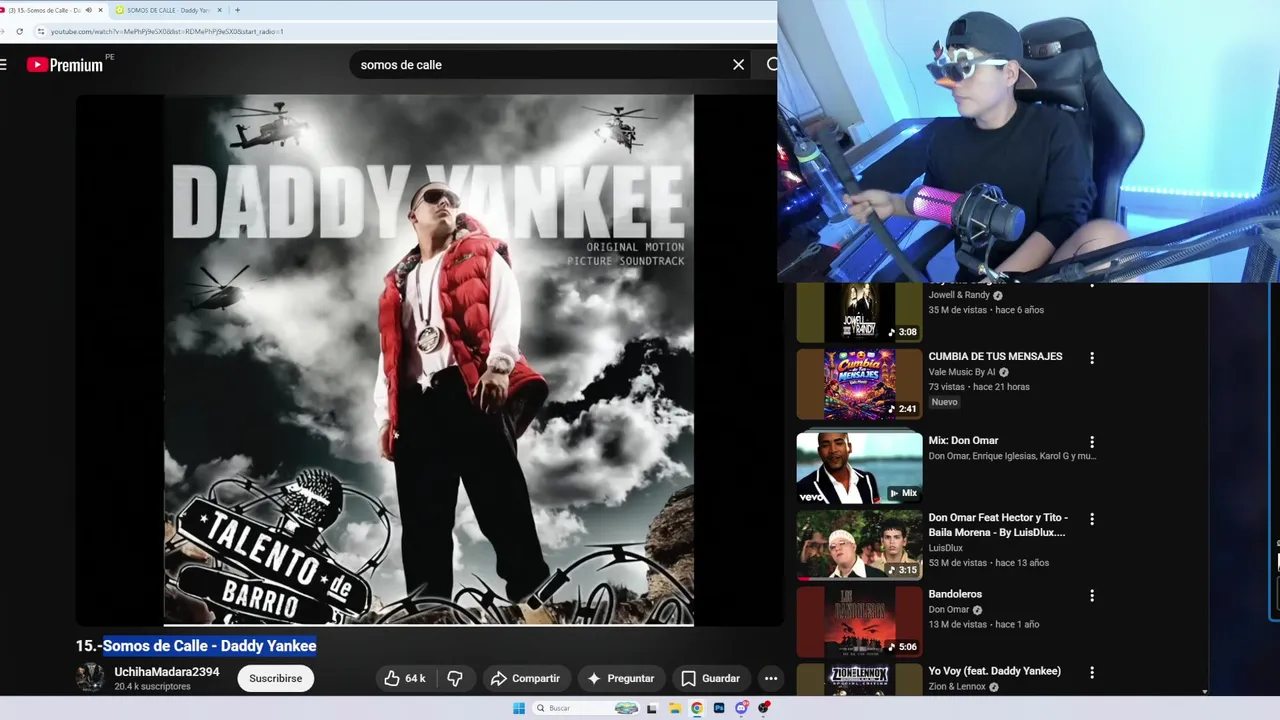
Task: Open Windows Start menu
Action: (x=519, y=708)
